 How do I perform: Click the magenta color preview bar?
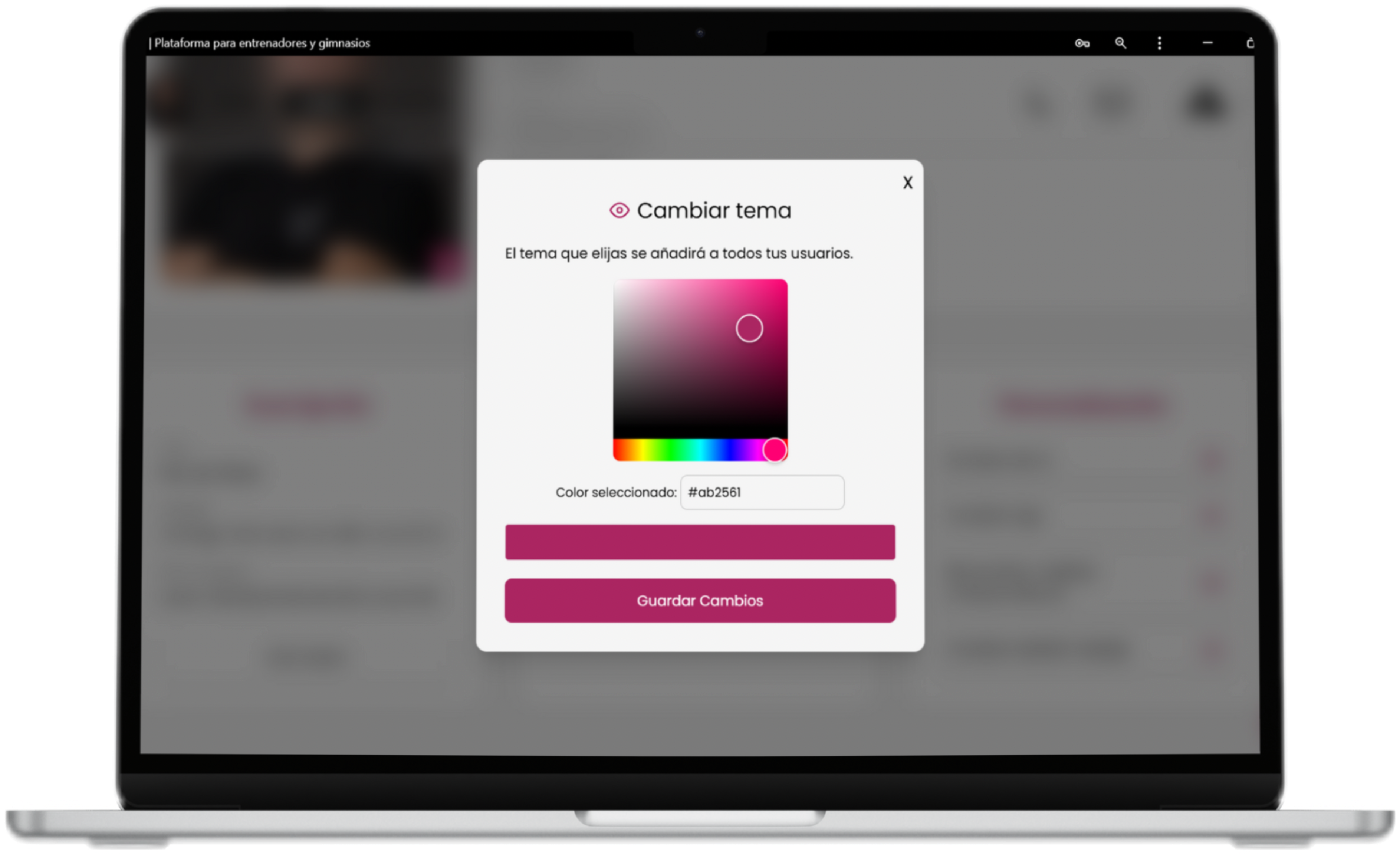[700, 542]
